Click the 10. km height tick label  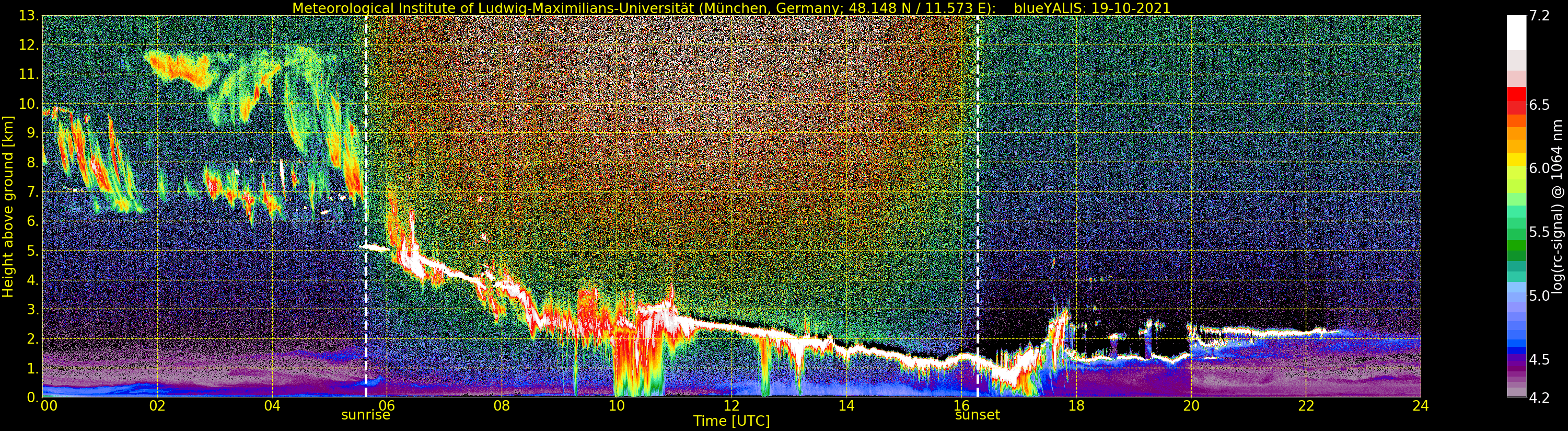coord(27,104)
